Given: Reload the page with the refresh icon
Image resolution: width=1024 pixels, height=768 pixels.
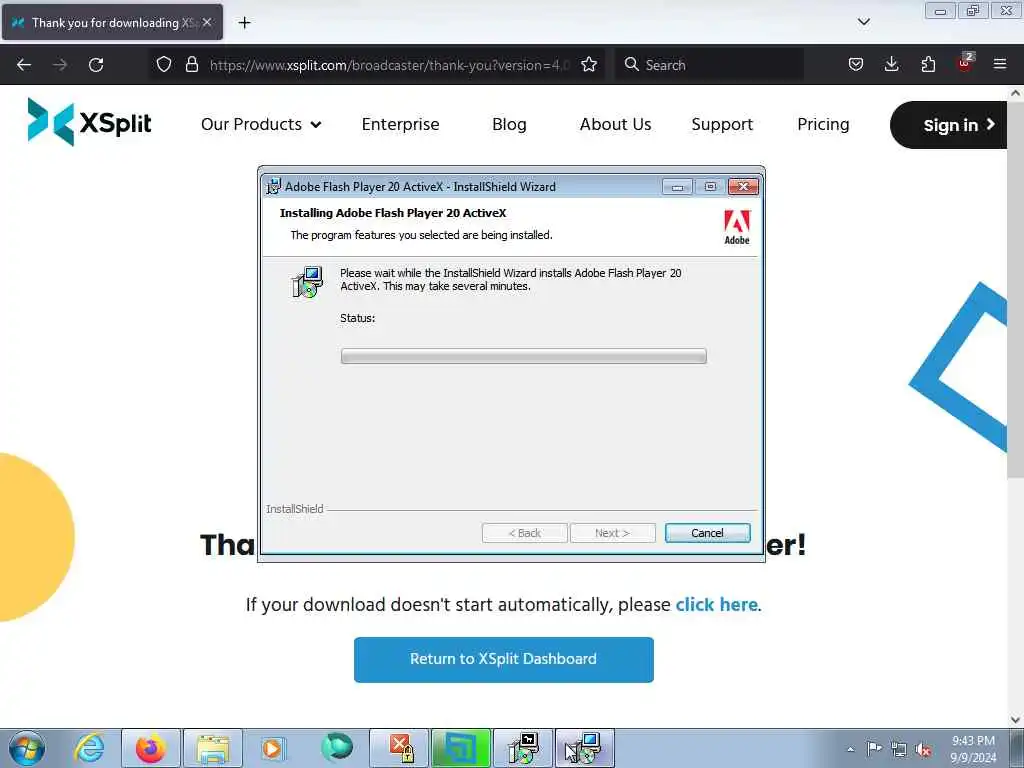Looking at the screenshot, I should (x=96, y=65).
